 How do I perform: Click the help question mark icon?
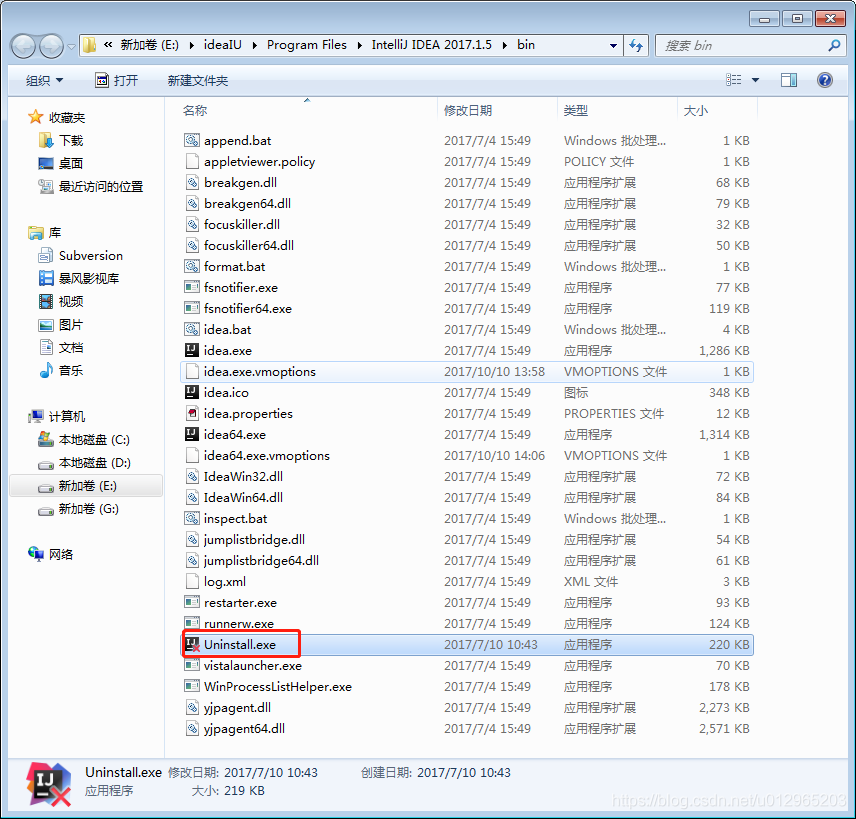click(x=824, y=80)
